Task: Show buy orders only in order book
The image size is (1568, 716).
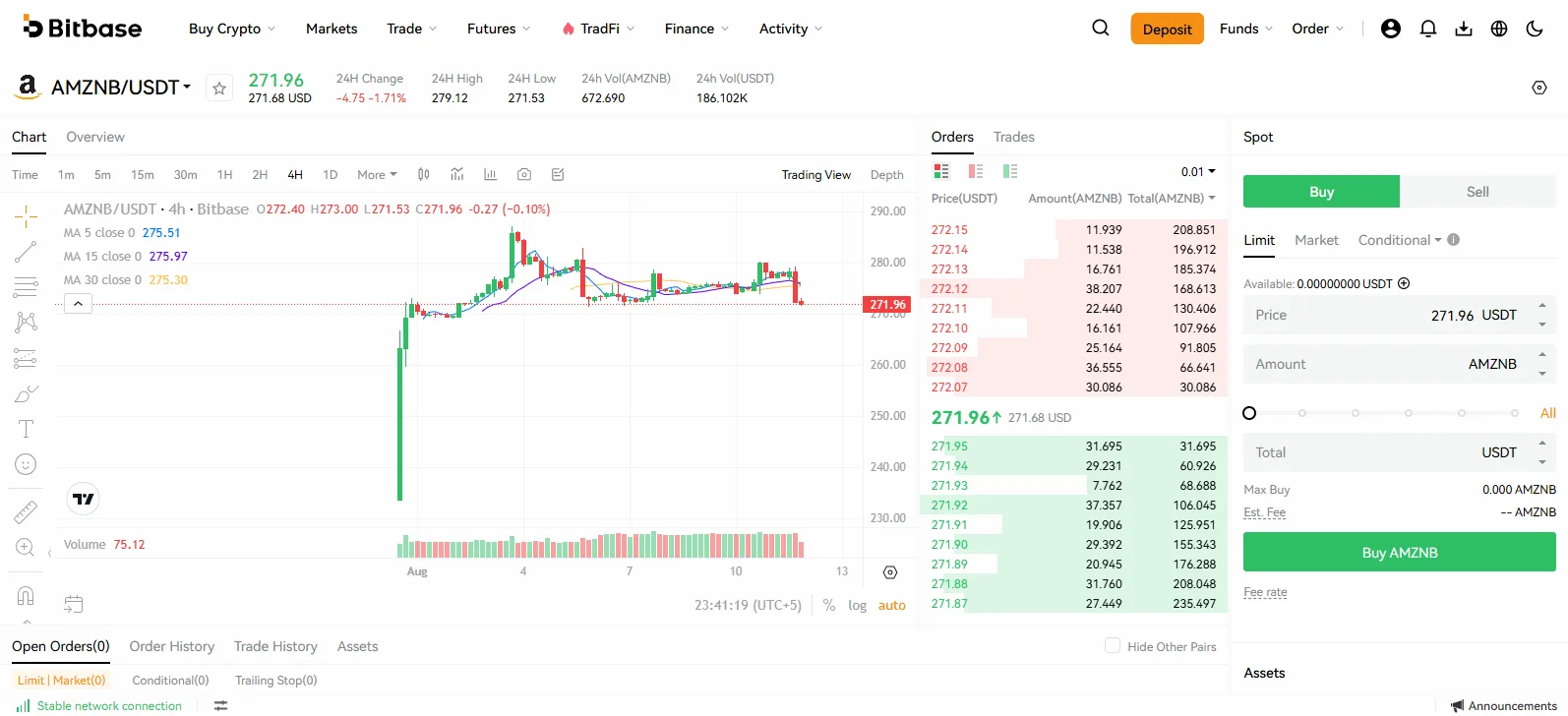Action: click(1010, 171)
